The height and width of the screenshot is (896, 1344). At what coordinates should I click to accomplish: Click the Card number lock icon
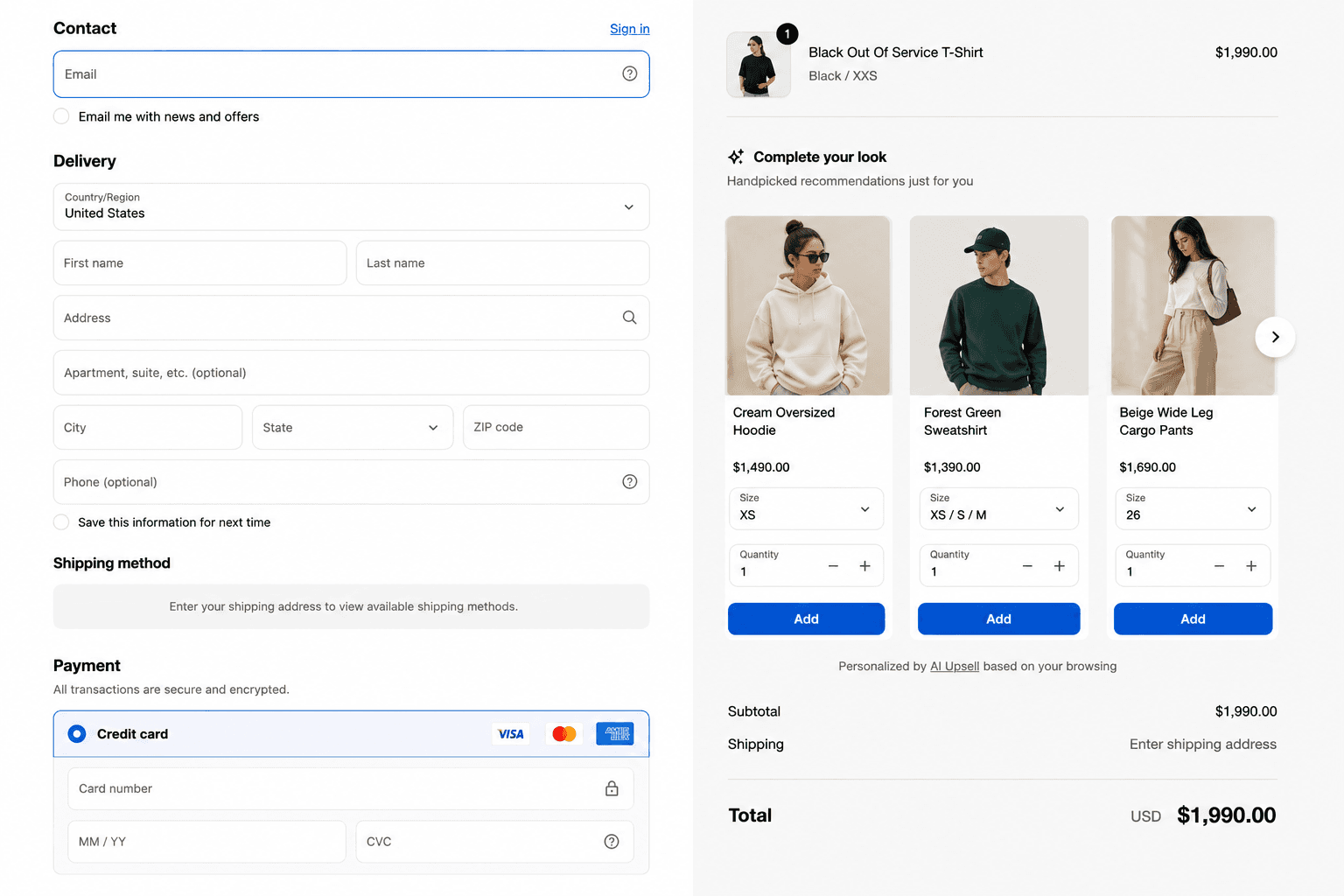coord(612,788)
